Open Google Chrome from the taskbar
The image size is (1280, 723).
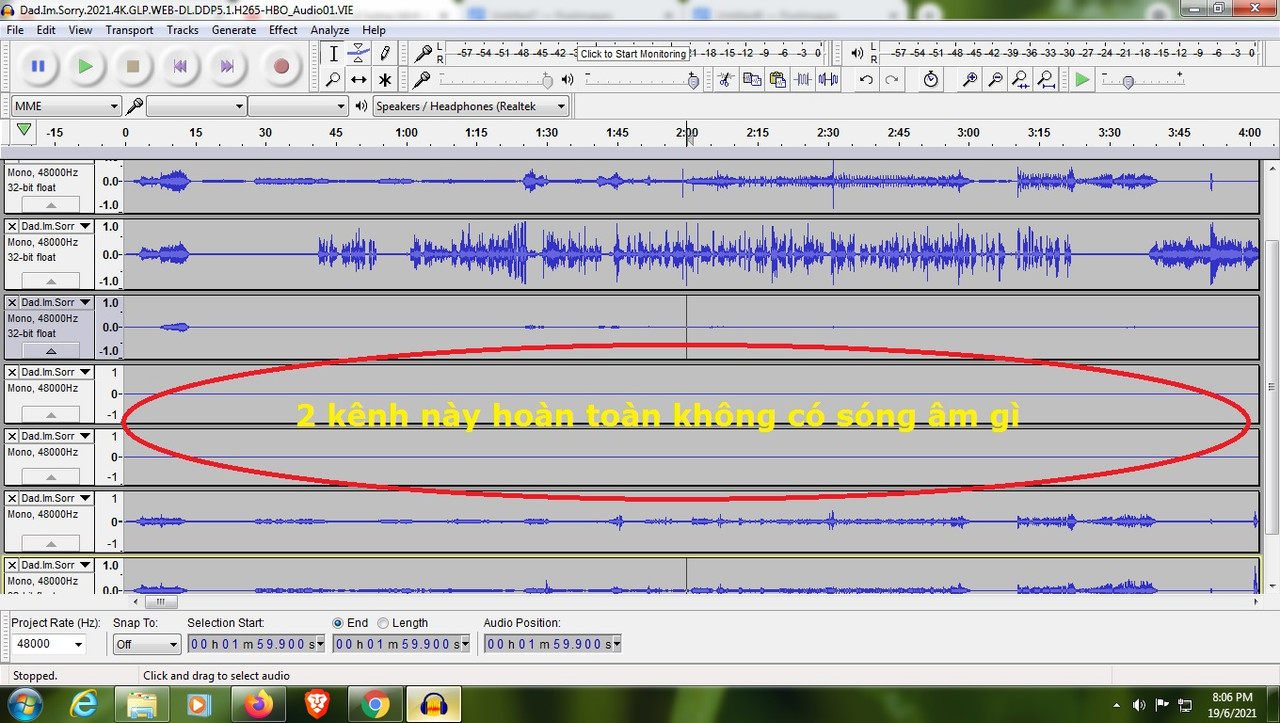[376, 705]
